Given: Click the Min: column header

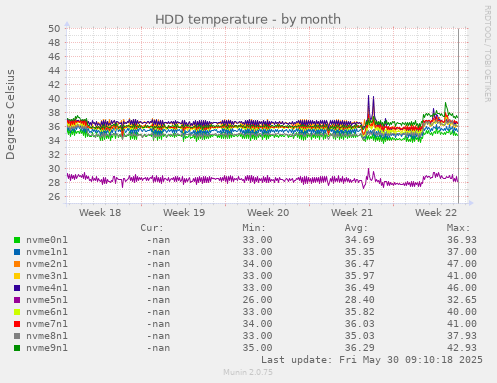Looking at the screenshot, I should coord(254,228).
